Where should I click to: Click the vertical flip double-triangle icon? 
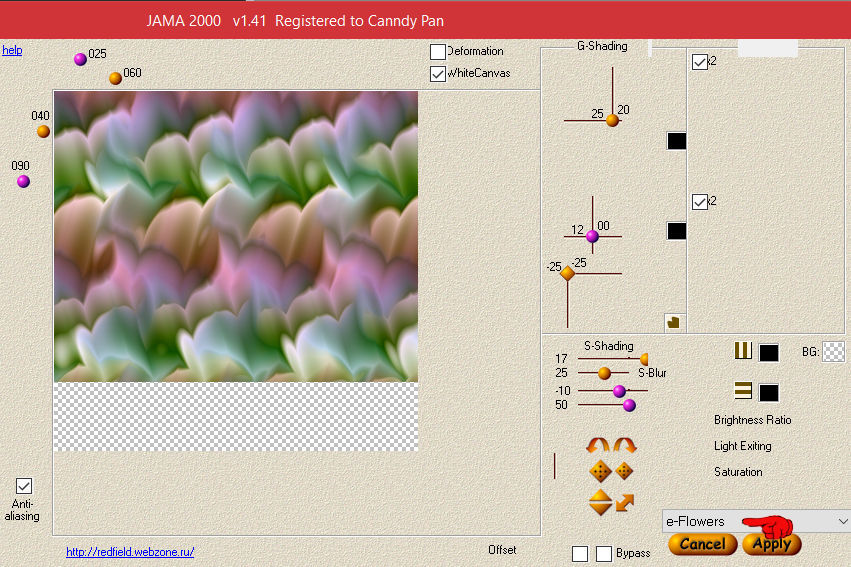(x=600, y=502)
